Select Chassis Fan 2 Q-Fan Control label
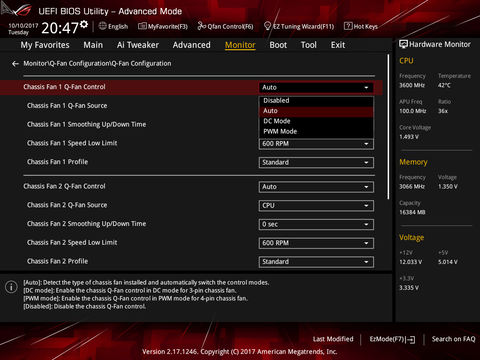Screen dimensions: 480x360 [x=64, y=186]
